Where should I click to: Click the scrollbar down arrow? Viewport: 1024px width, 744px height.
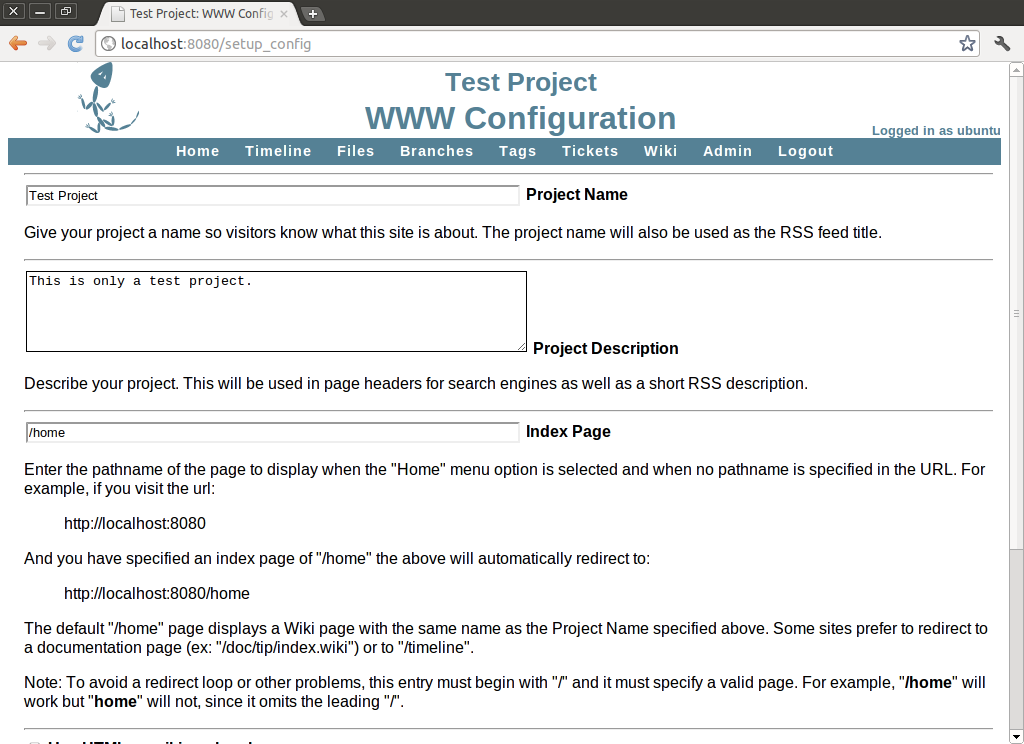(1016, 737)
